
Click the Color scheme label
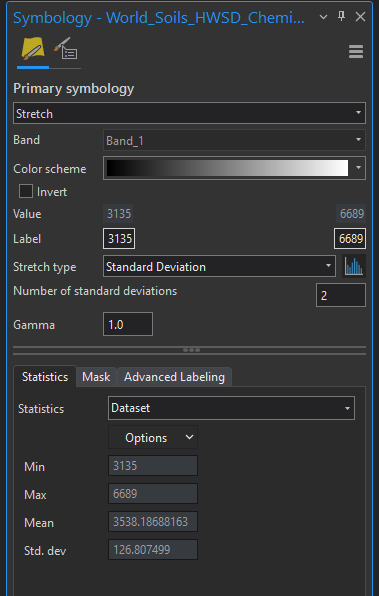click(x=50, y=169)
